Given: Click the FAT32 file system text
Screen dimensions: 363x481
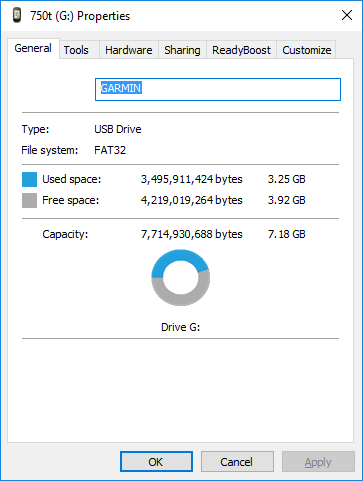Looking at the screenshot, I should tap(110, 150).
